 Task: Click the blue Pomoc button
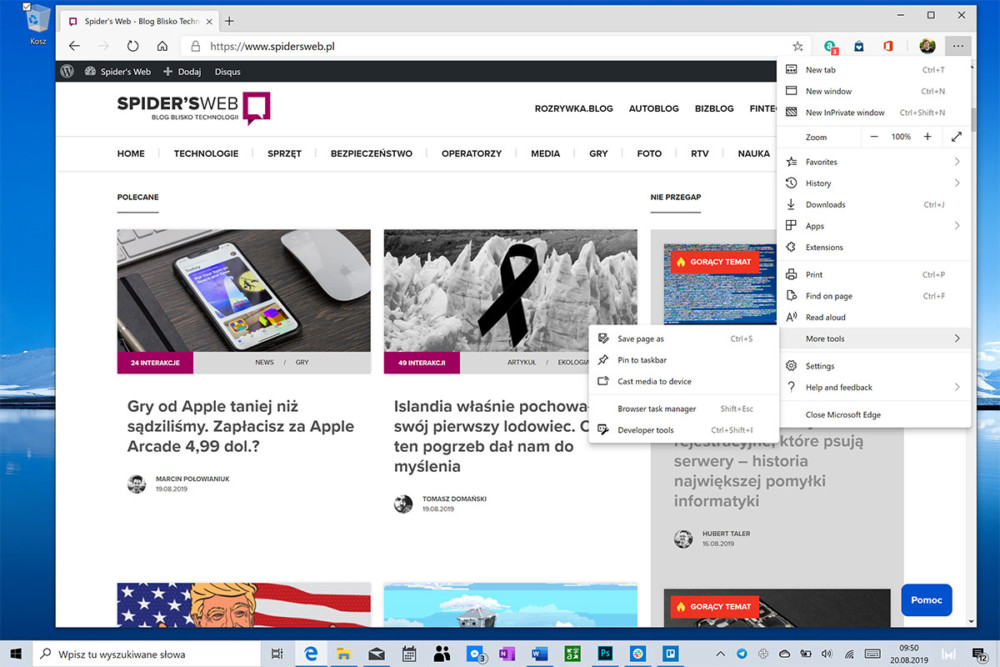point(926,600)
